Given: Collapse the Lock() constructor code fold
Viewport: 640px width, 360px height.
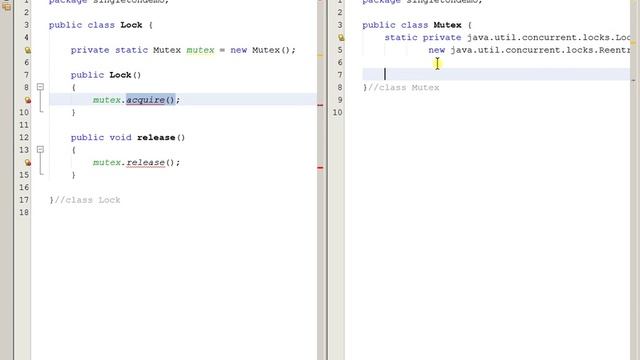Looking at the screenshot, I should 40,87.
